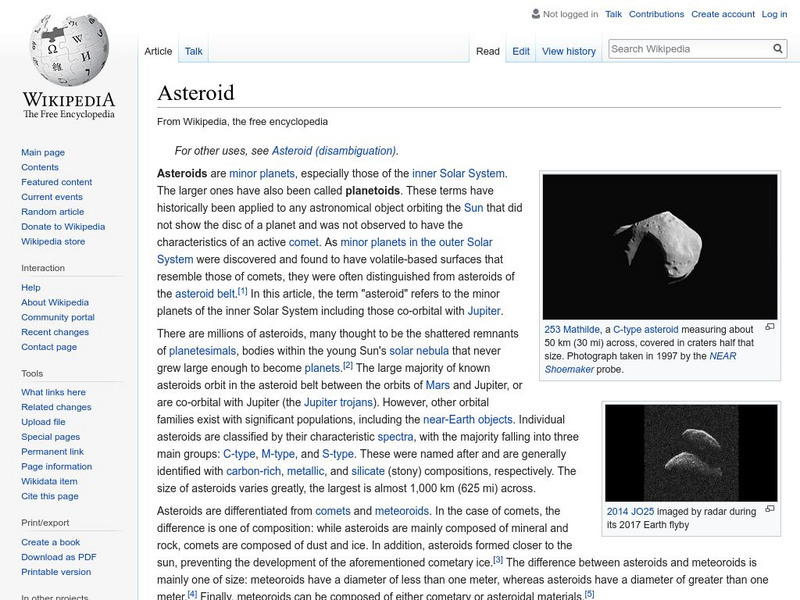Follow the near-Earth objects link

pos(467,419)
